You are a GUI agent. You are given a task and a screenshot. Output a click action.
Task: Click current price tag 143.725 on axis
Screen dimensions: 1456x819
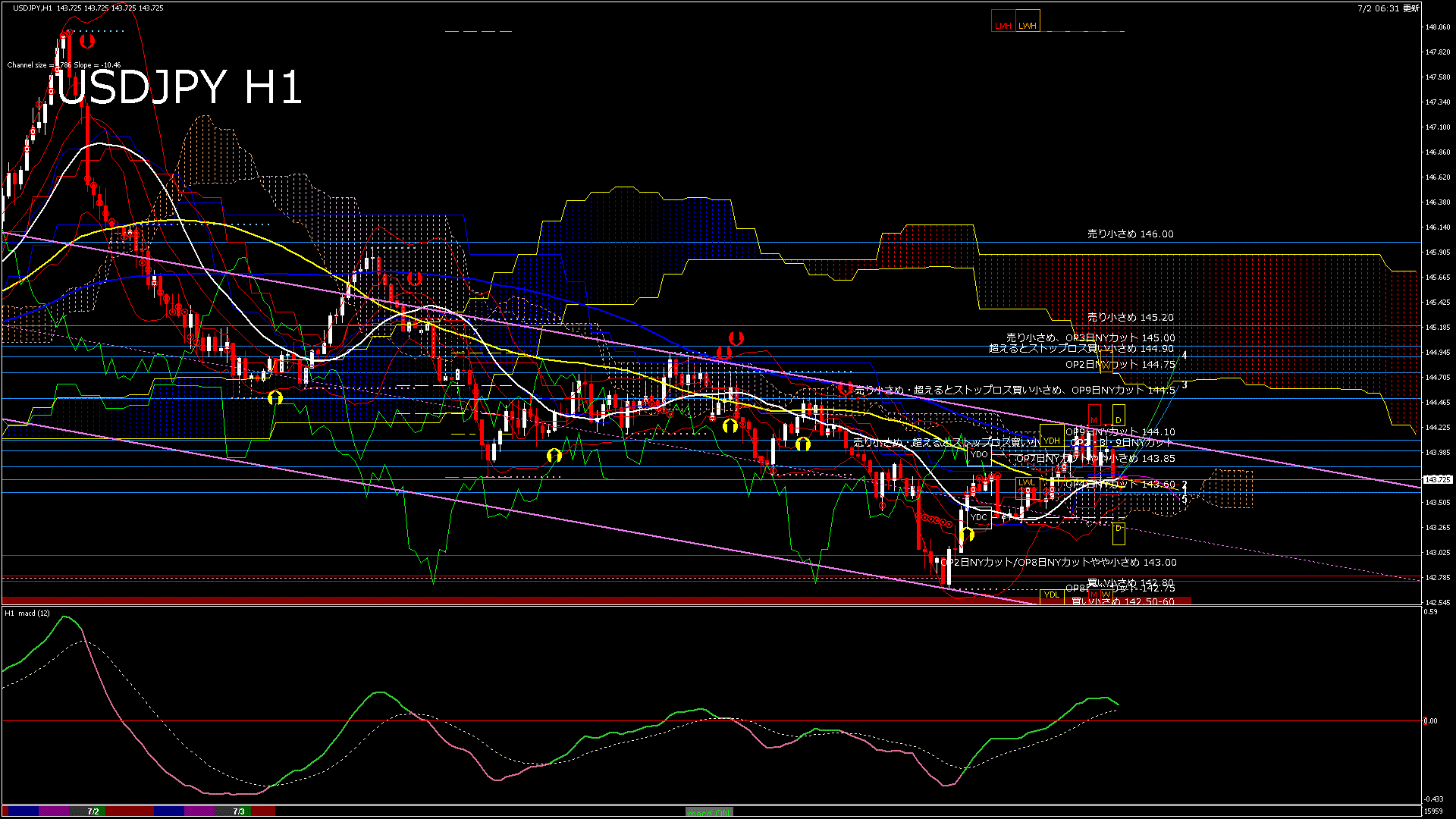point(1438,479)
